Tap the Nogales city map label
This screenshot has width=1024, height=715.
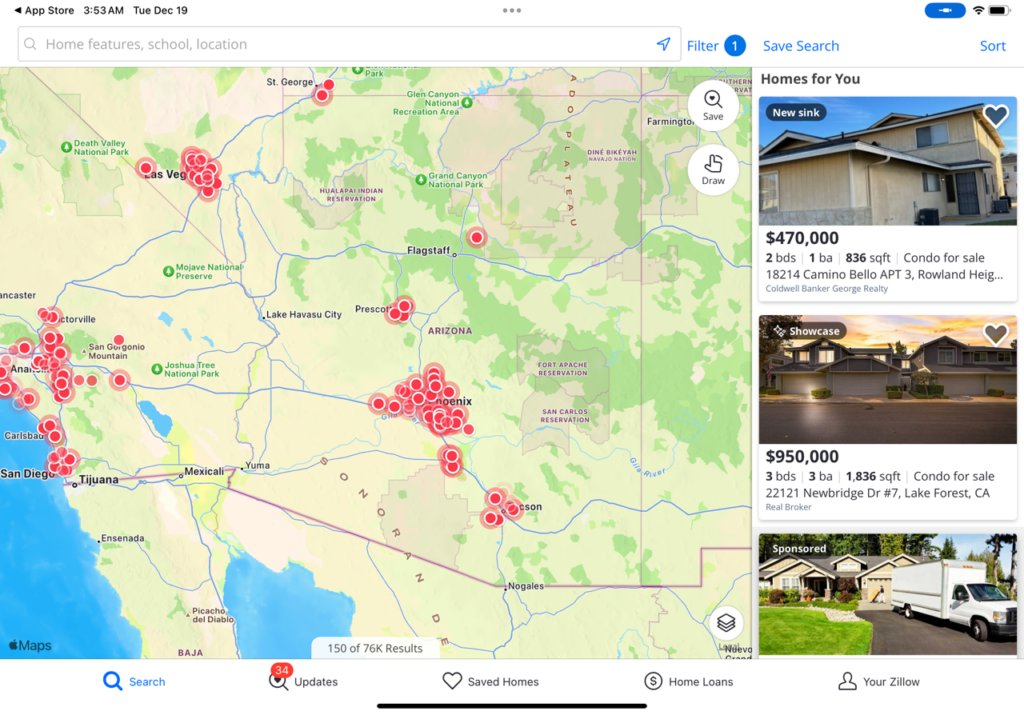pyautogui.click(x=526, y=586)
